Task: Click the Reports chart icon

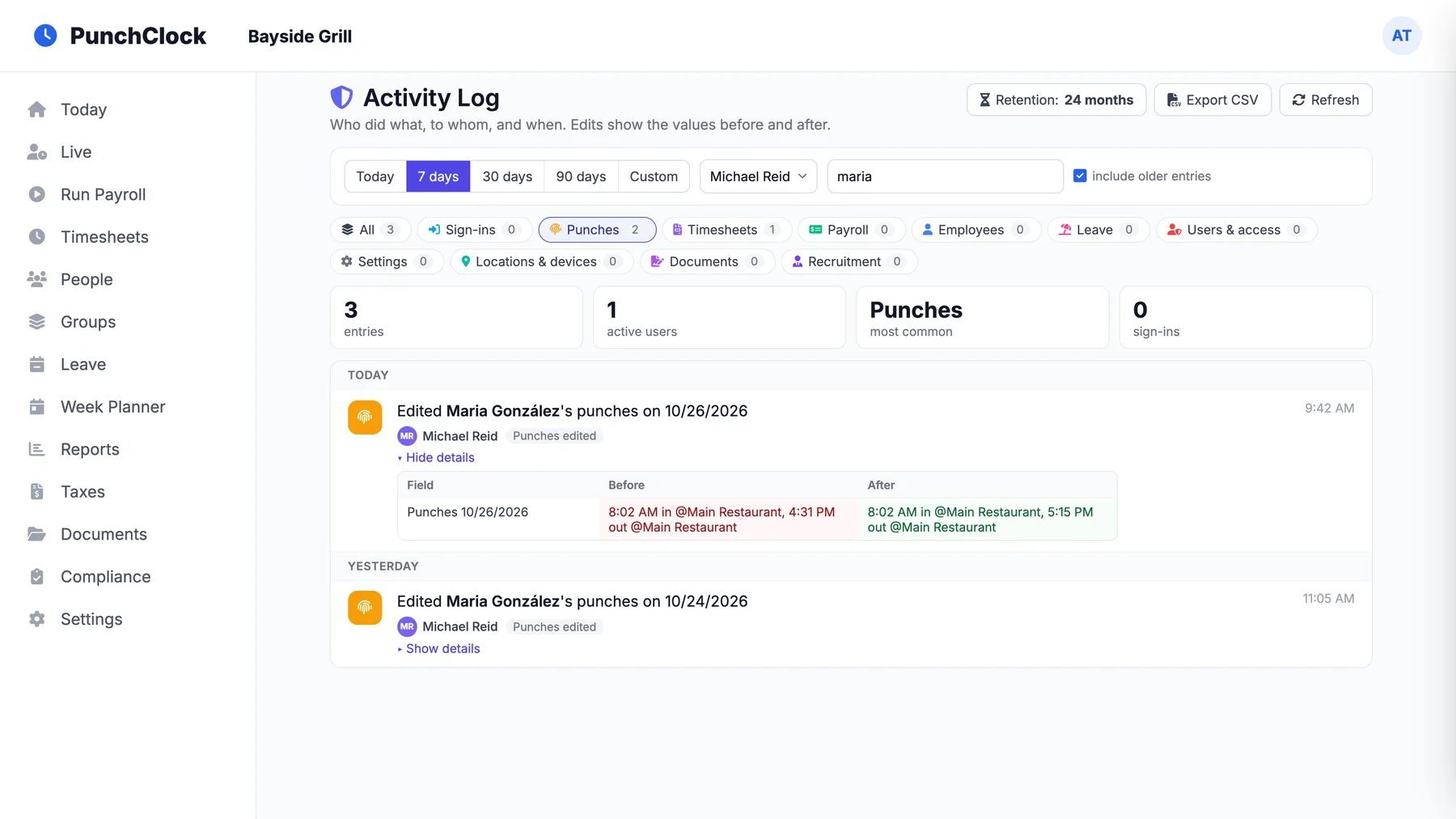Action: tap(37, 449)
